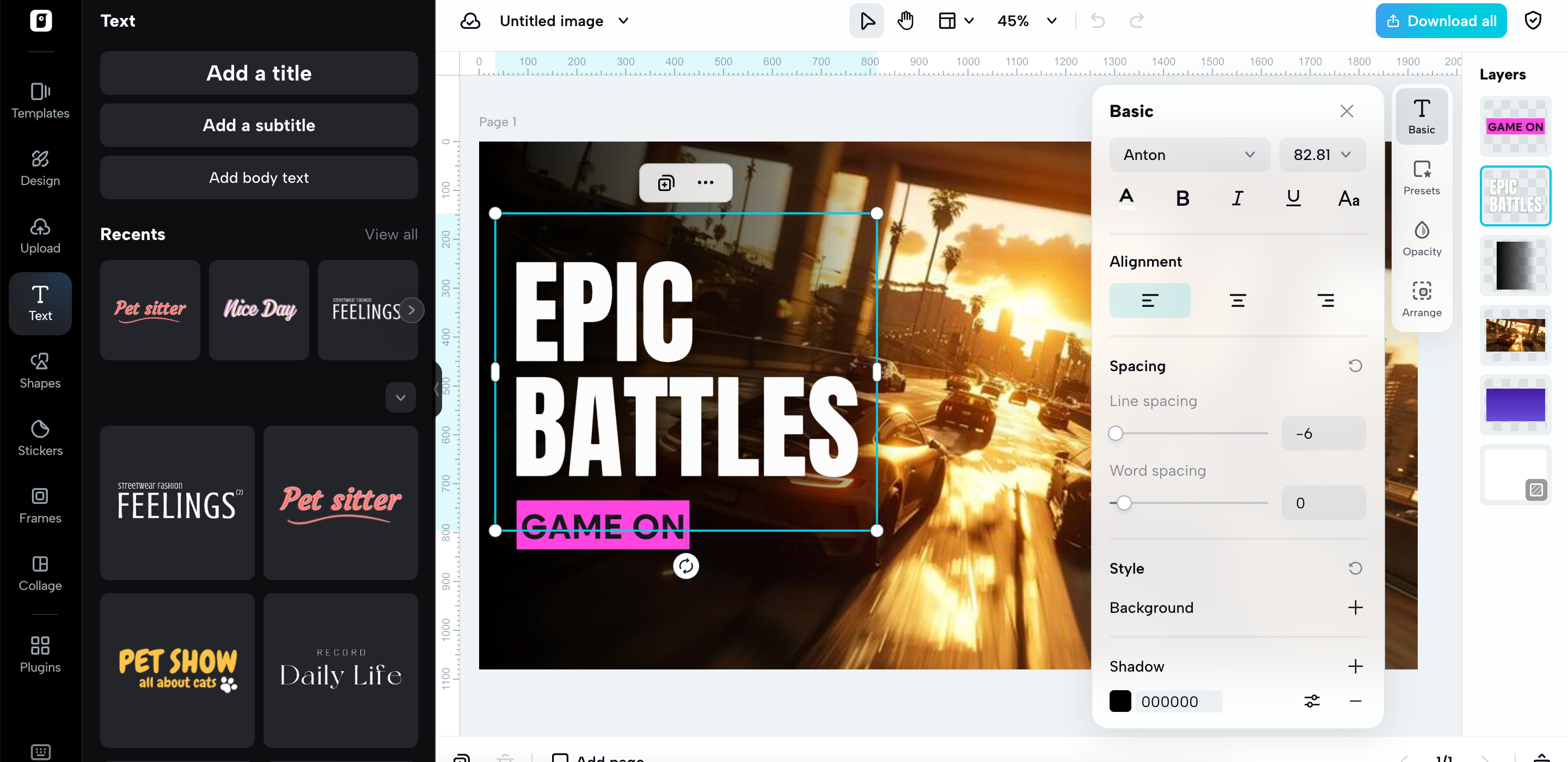Toggle italic styling
Image resolution: width=1568 pixels, height=762 pixels.
tap(1237, 197)
